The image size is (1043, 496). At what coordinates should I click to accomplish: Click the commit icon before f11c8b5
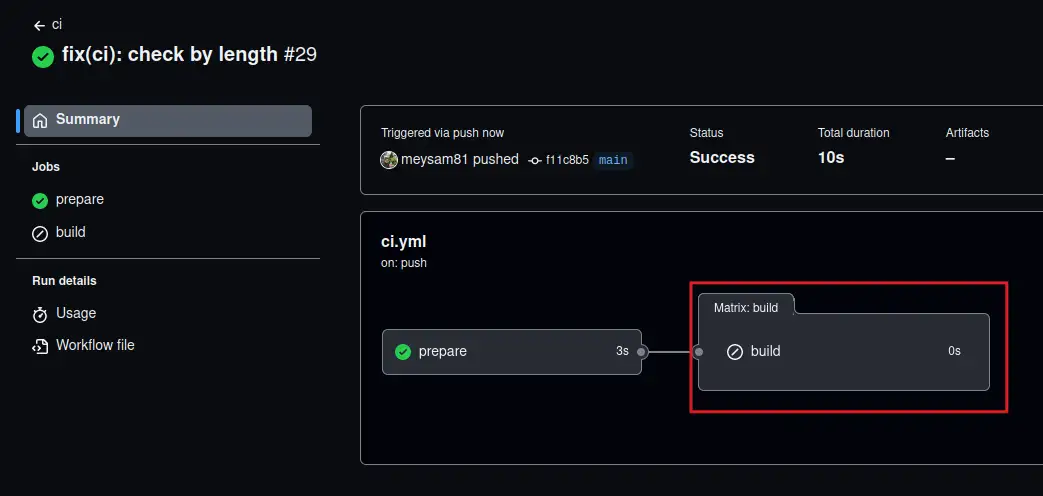coord(535,160)
